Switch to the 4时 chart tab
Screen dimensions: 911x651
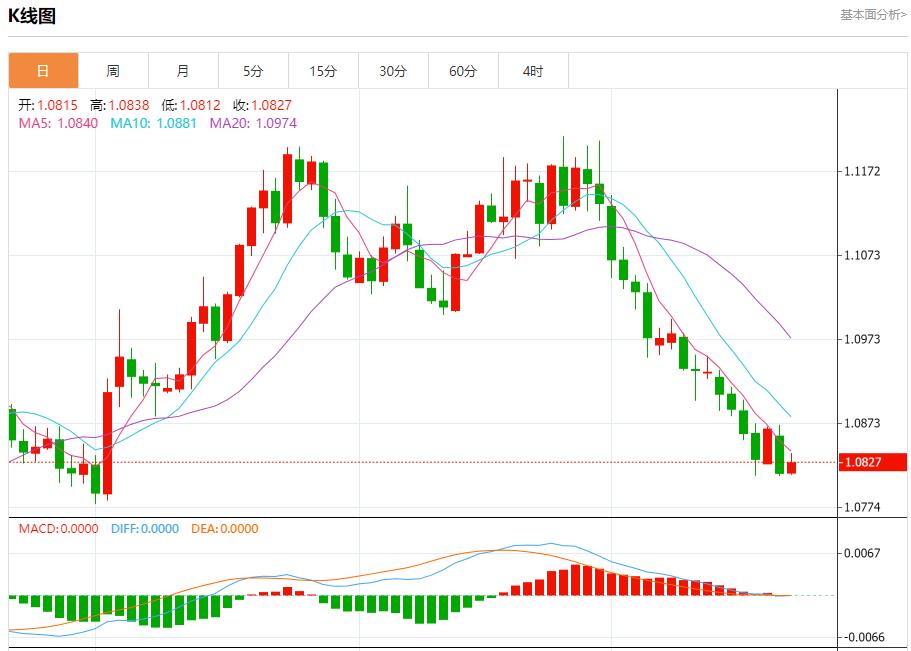click(x=533, y=71)
